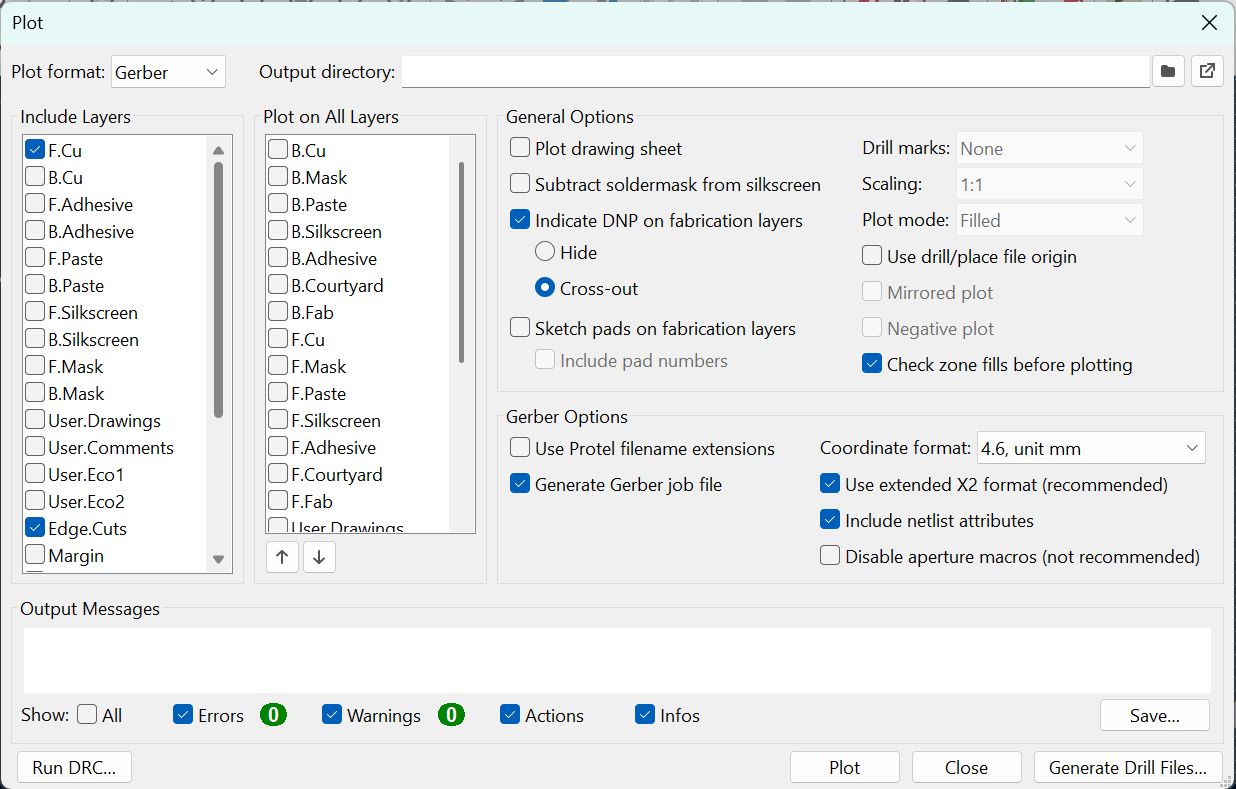The height and width of the screenshot is (789, 1236).
Task: Expand the Coordinate format dropdown
Action: pos(1090,449)
